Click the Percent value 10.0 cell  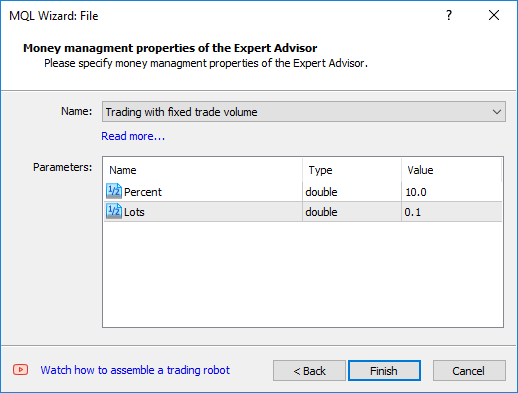click(x=452, y=192)
